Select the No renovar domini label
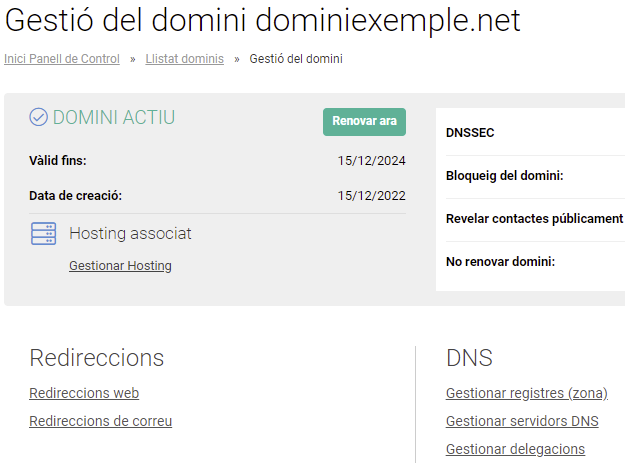The image size is (625, 463). (500, 262)
